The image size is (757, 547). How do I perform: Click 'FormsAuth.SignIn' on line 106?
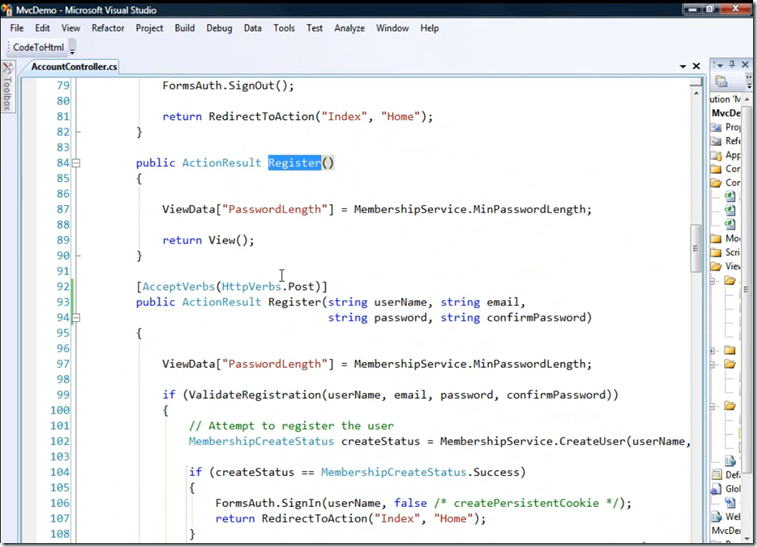point(268,503)
